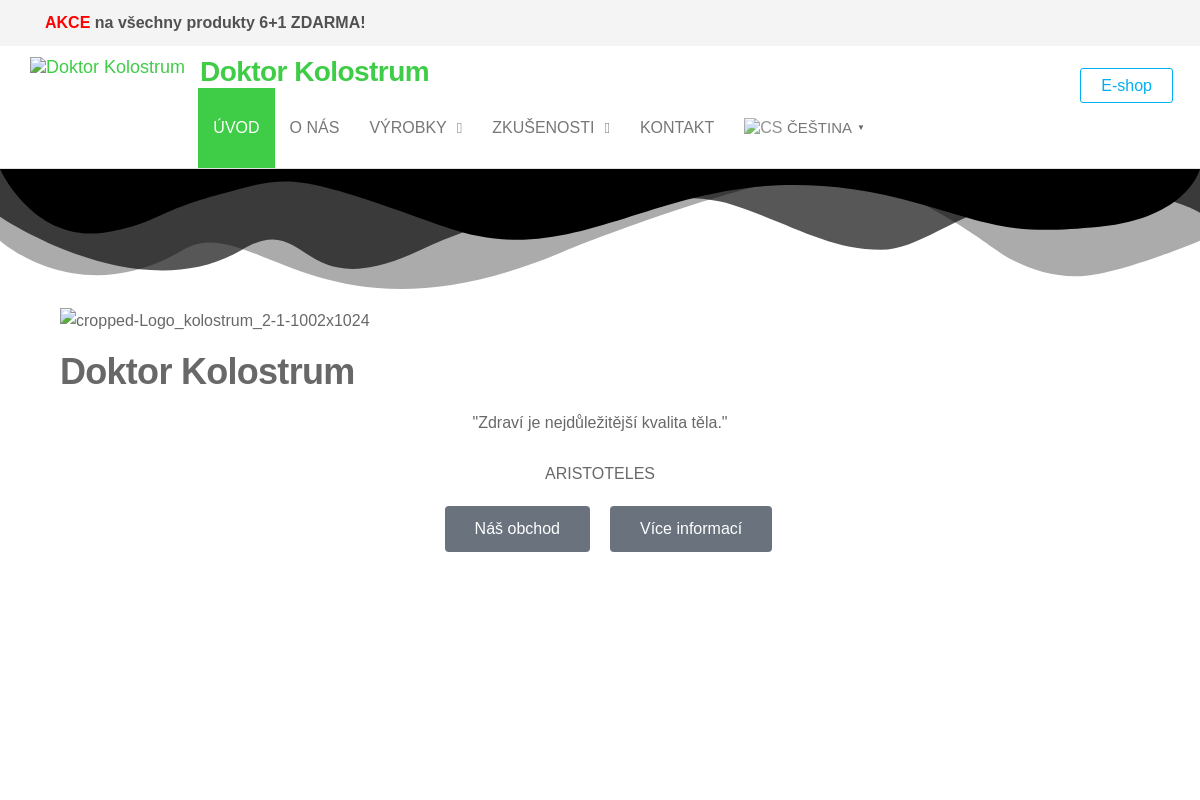Open the ZKUŠENOSTI menu
Image resolution: width=1200 pixels, height=800 pixels.
(543, 128)
